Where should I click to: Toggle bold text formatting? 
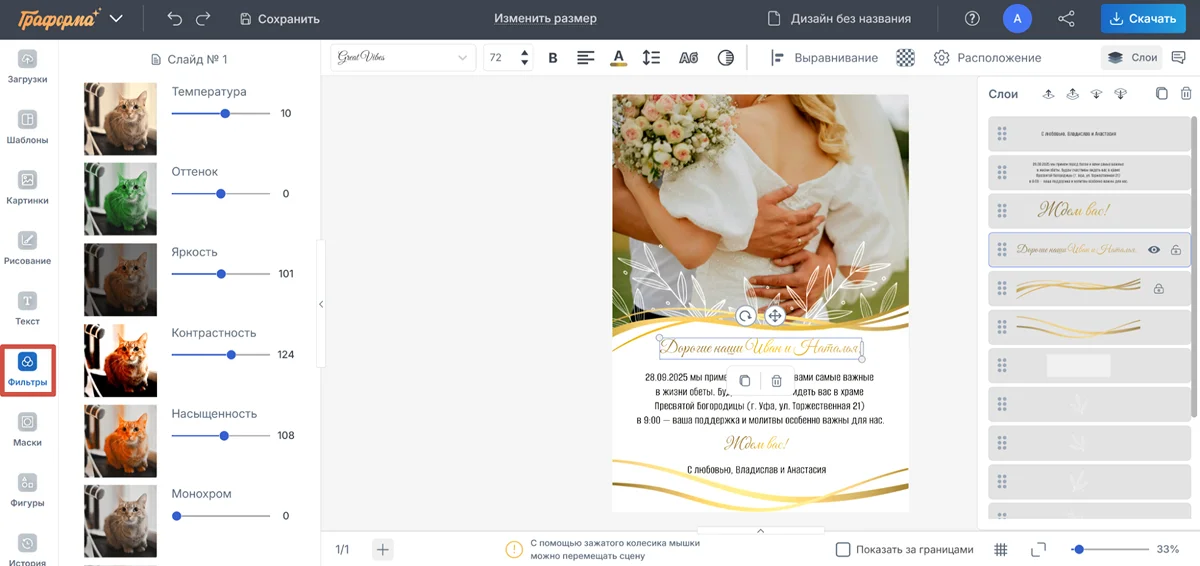(553, 58)
